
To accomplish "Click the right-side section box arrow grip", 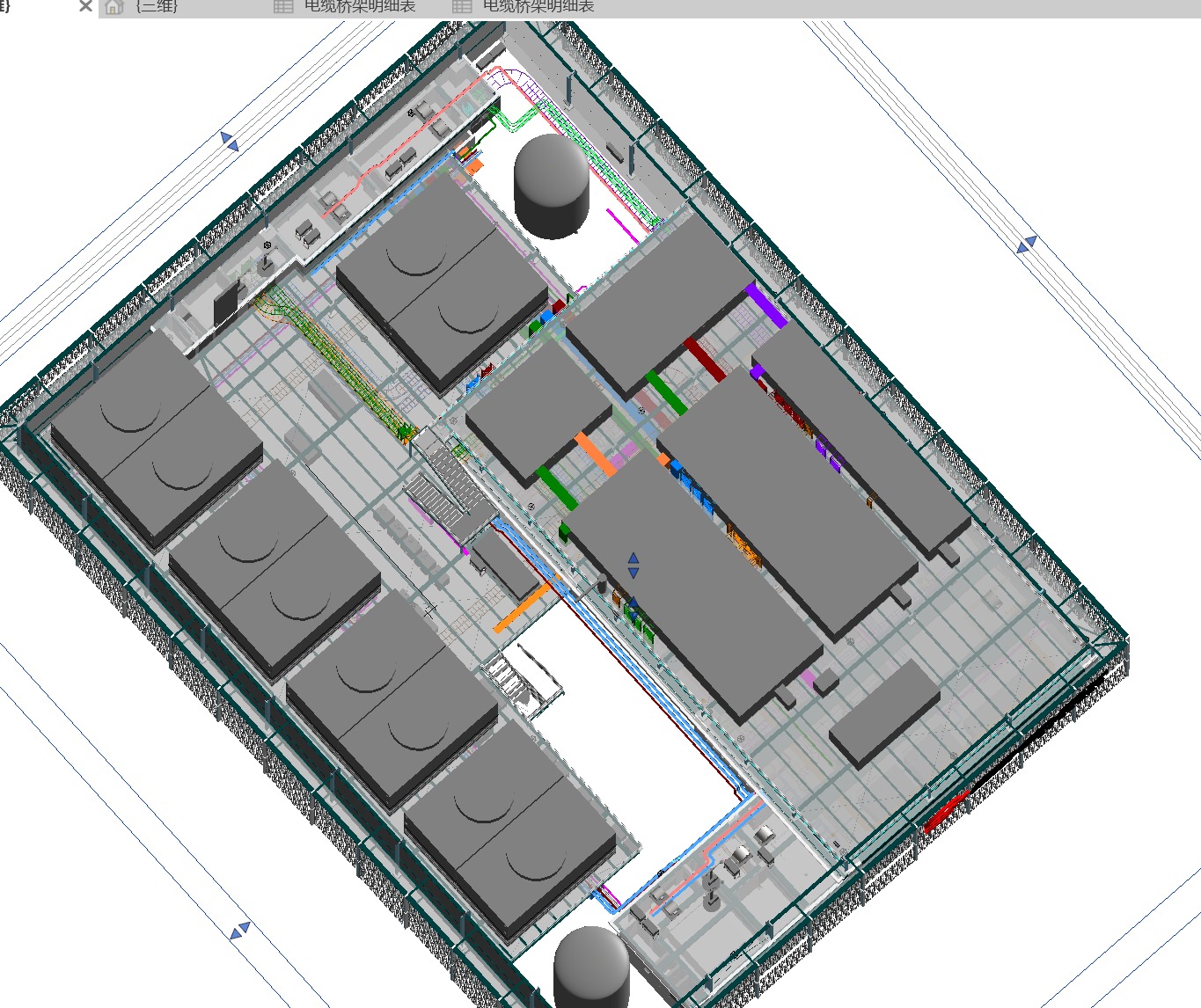I will (x=1027, y=245).
